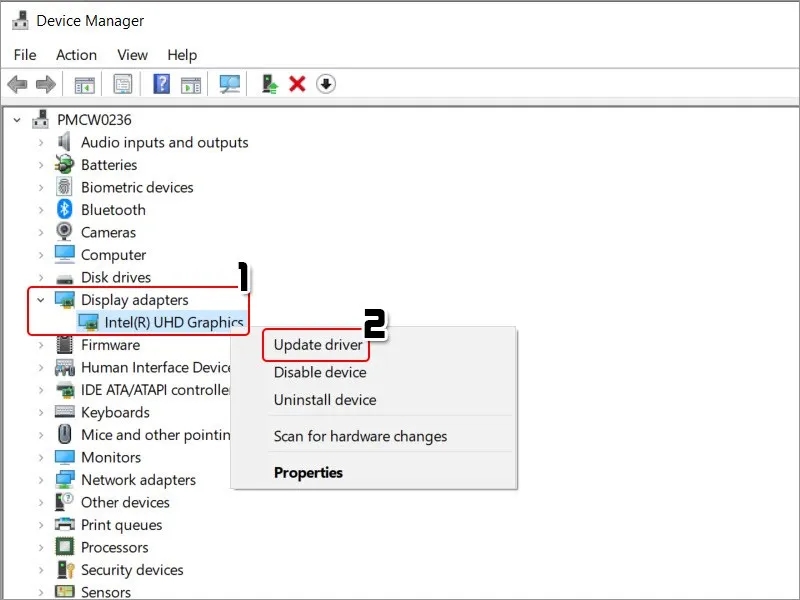Viewport: 800px width, 600px height.
Task: Click the Properties toolbar icon
Action: (123, 85)
